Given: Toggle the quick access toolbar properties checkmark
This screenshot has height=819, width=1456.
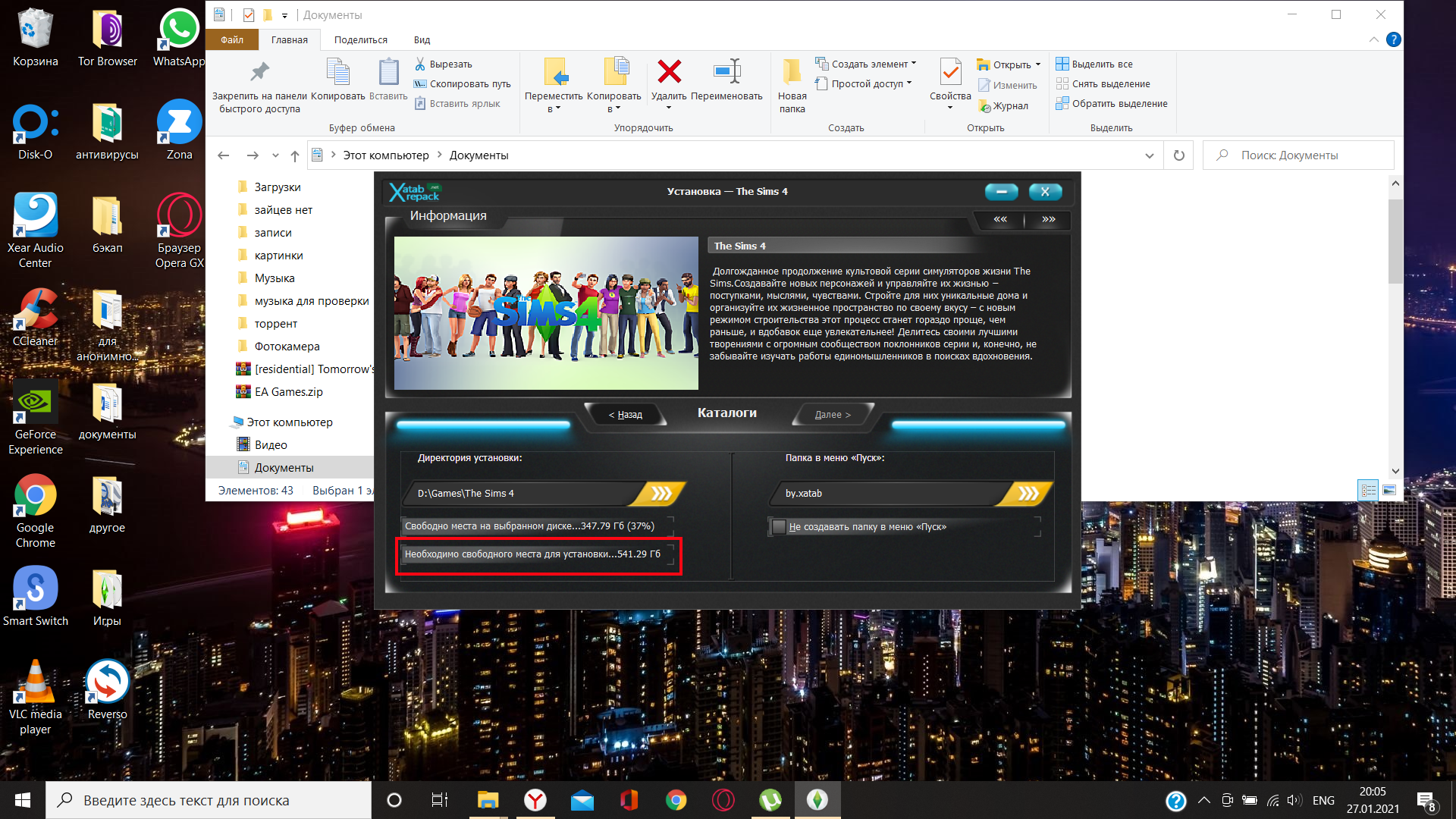Looking at the screenshot, I should 248,14.
